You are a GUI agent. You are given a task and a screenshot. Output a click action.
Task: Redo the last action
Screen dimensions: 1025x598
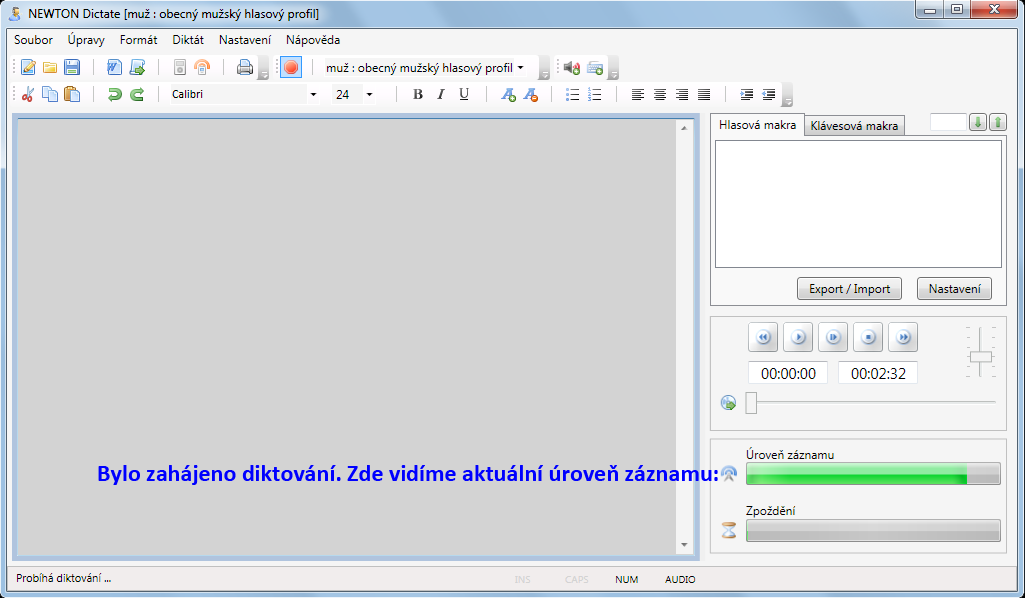[137, 94]
